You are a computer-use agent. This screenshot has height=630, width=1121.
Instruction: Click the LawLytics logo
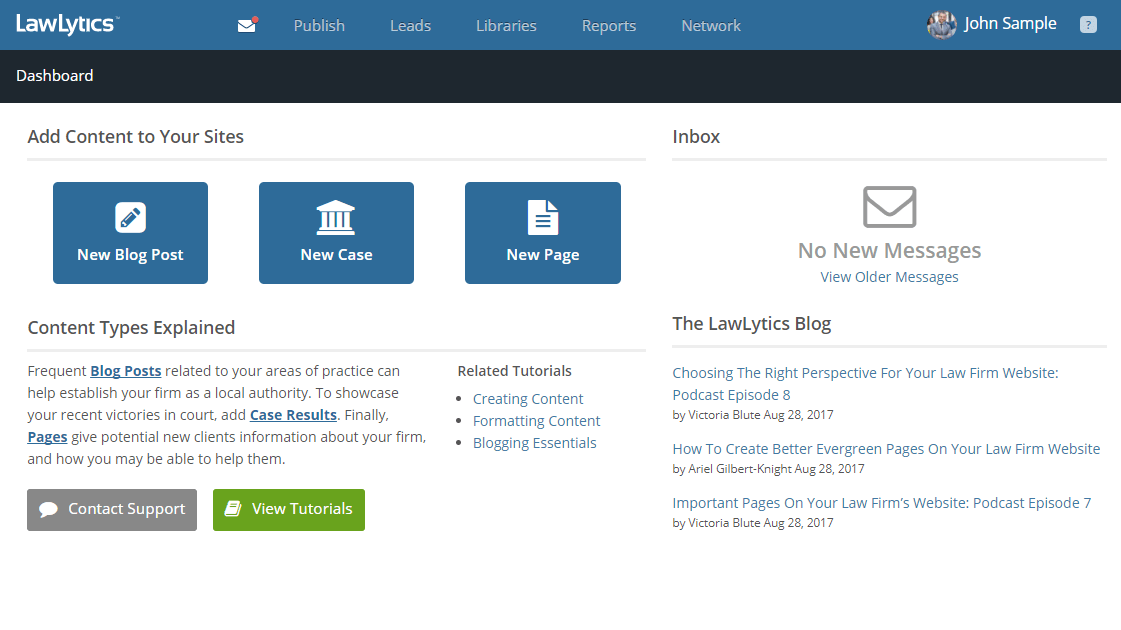pyautogui.click(x=67, y=23)
